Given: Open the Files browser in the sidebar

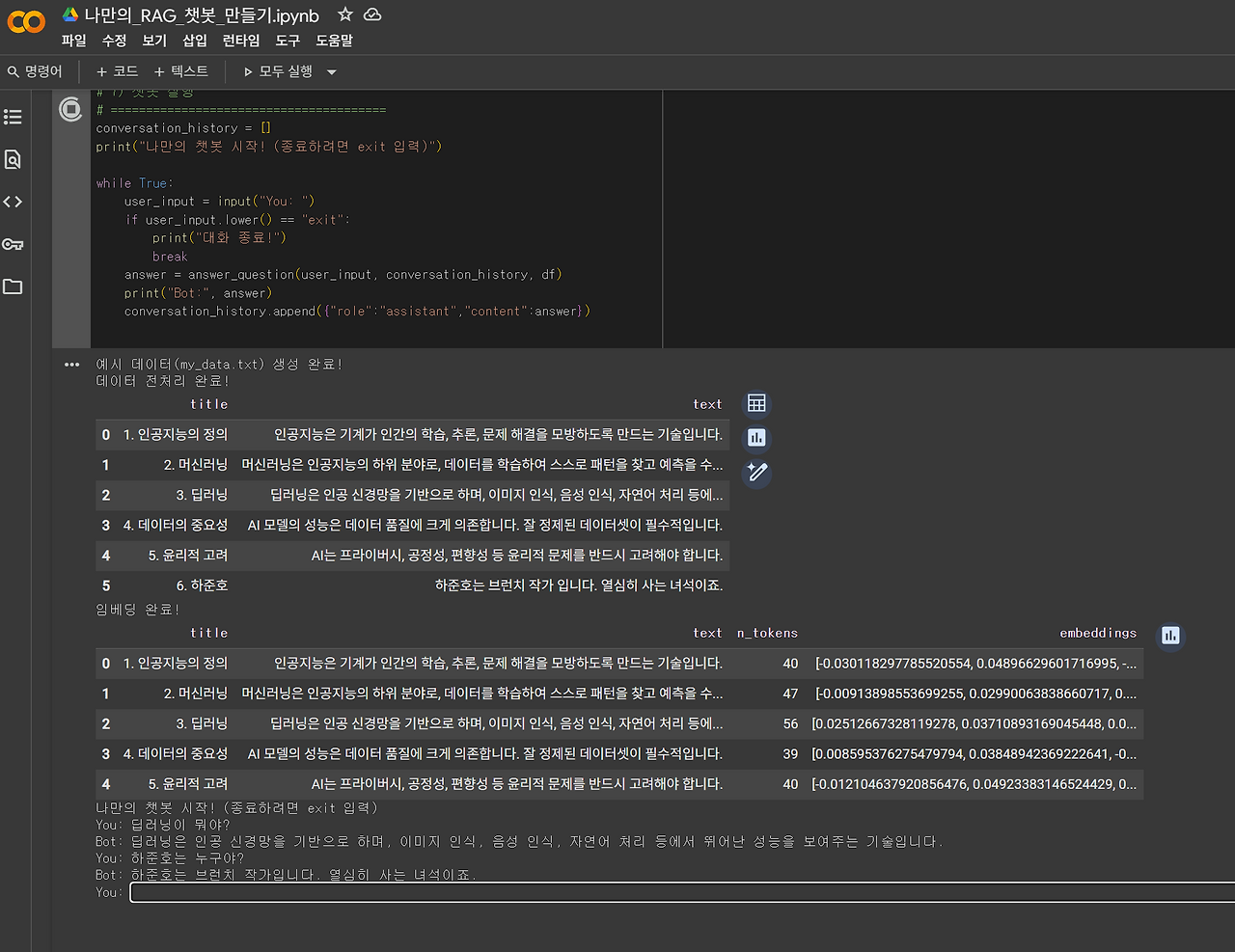Looking at the screenshot, I should (x=13, y=286).
